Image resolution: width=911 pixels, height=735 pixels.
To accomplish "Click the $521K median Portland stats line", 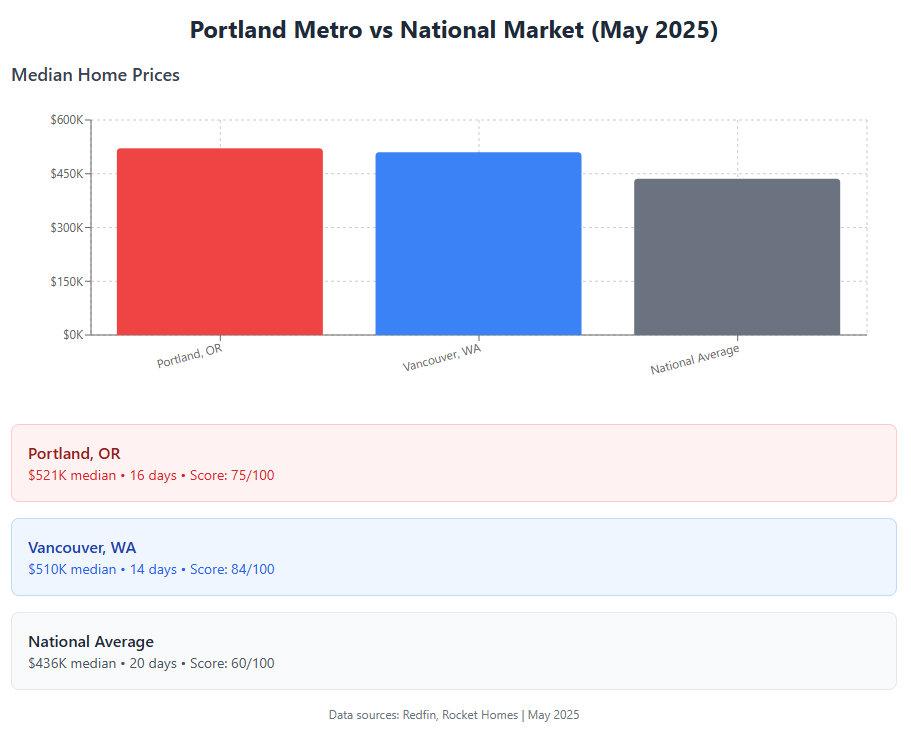I will [x=151, y=475].
